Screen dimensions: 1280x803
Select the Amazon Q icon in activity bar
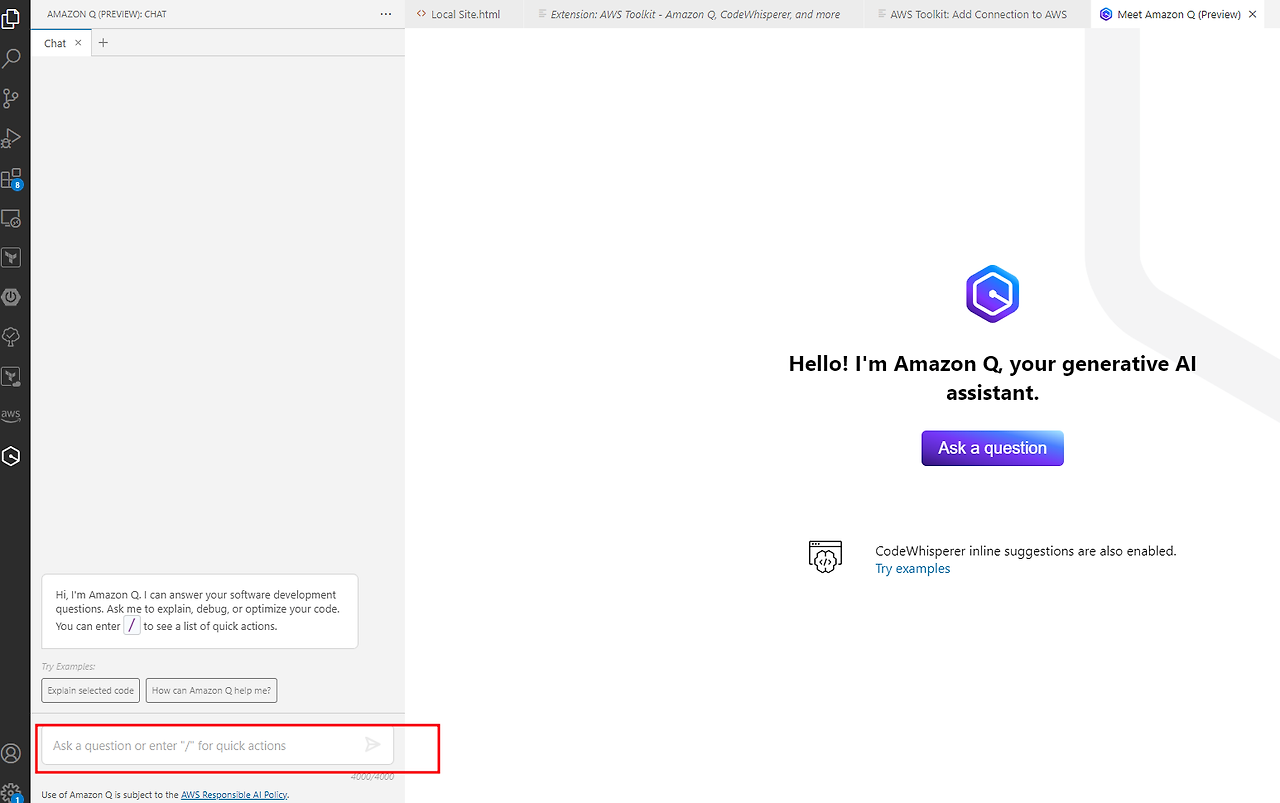click(x=12, y=456)
